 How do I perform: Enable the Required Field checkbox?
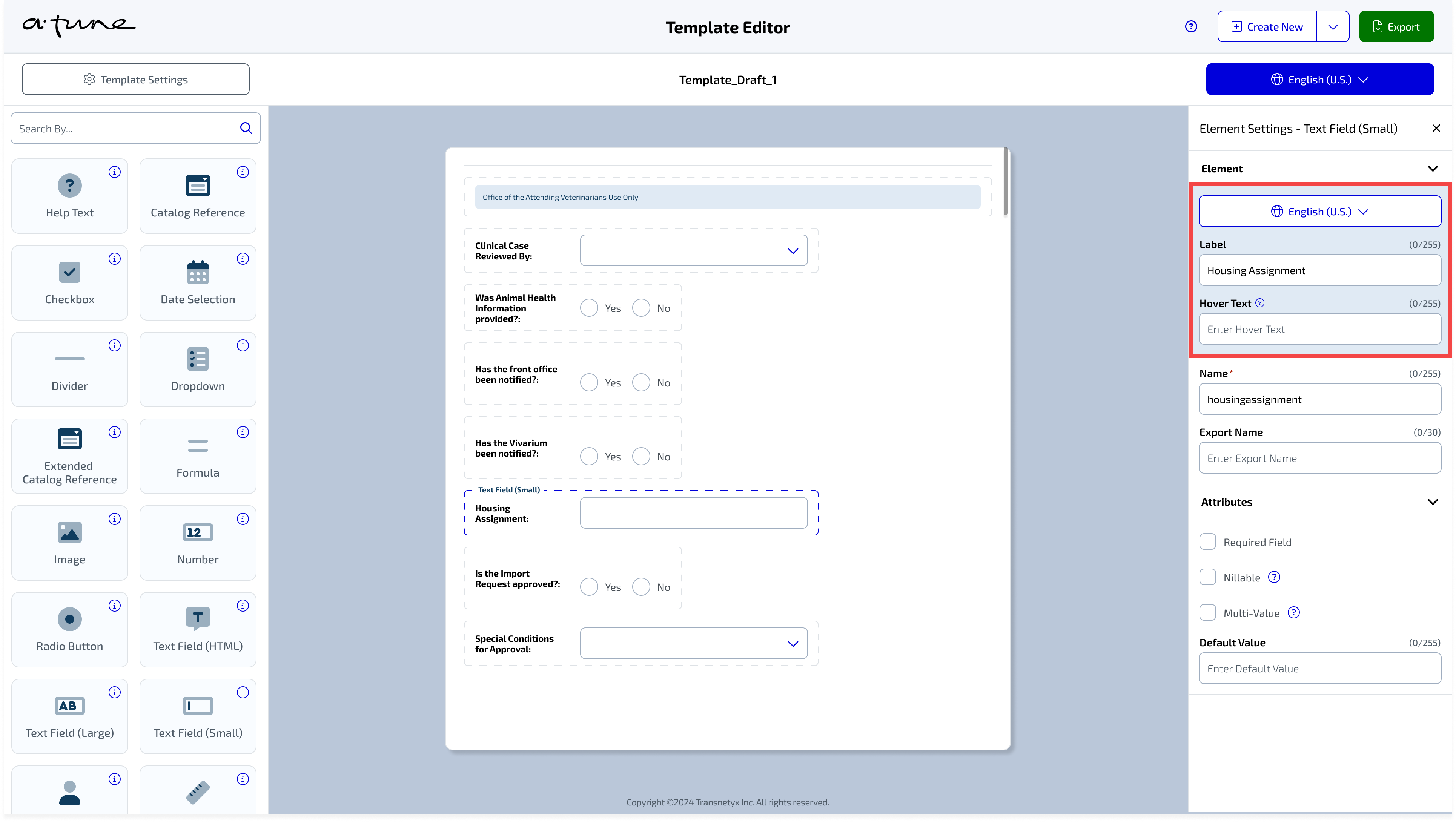(1208, 541)
